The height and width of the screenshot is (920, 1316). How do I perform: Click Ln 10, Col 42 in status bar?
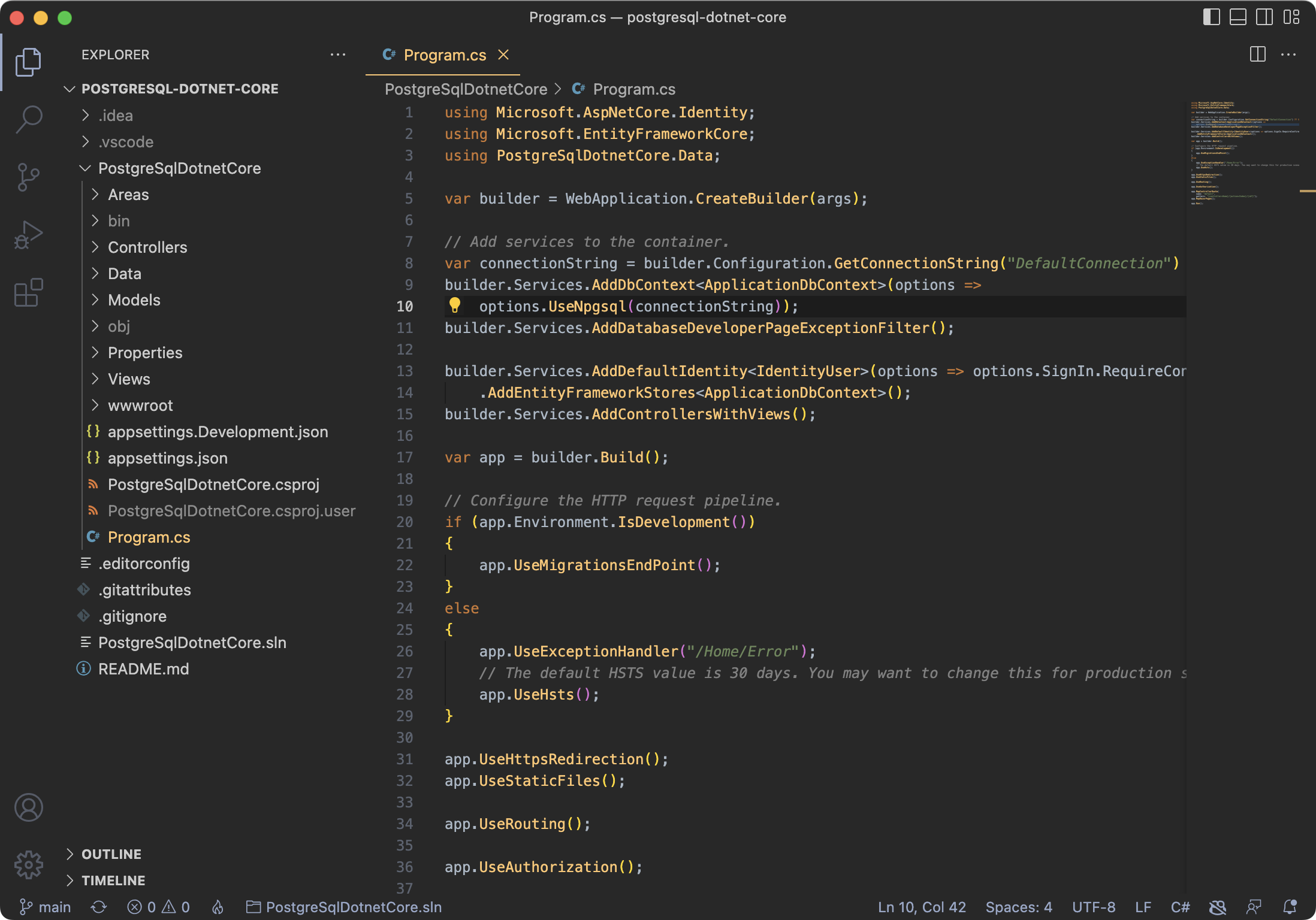click(x=921, y=906)
